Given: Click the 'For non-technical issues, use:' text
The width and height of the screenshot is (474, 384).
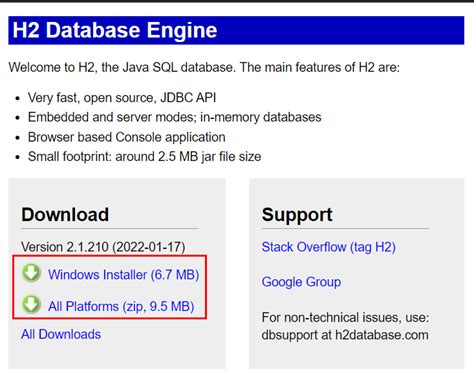Looking at the screenshot, I should pos(345,317).
